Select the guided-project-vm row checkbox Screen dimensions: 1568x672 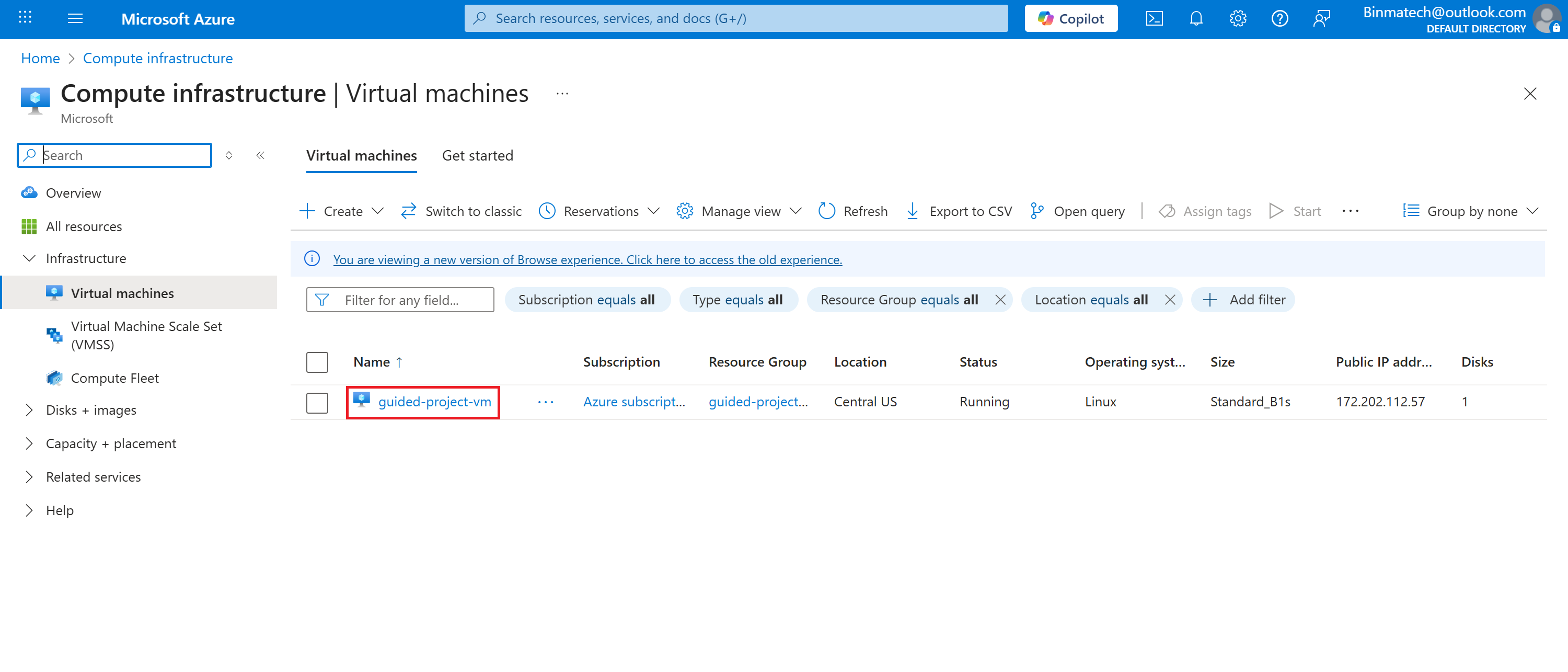[x=317, y=402]
